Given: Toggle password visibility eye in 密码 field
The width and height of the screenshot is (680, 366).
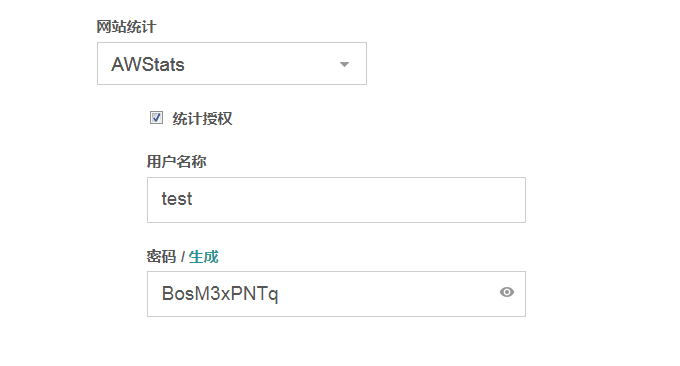Looking at the screenshot, I should click(507, 292).
